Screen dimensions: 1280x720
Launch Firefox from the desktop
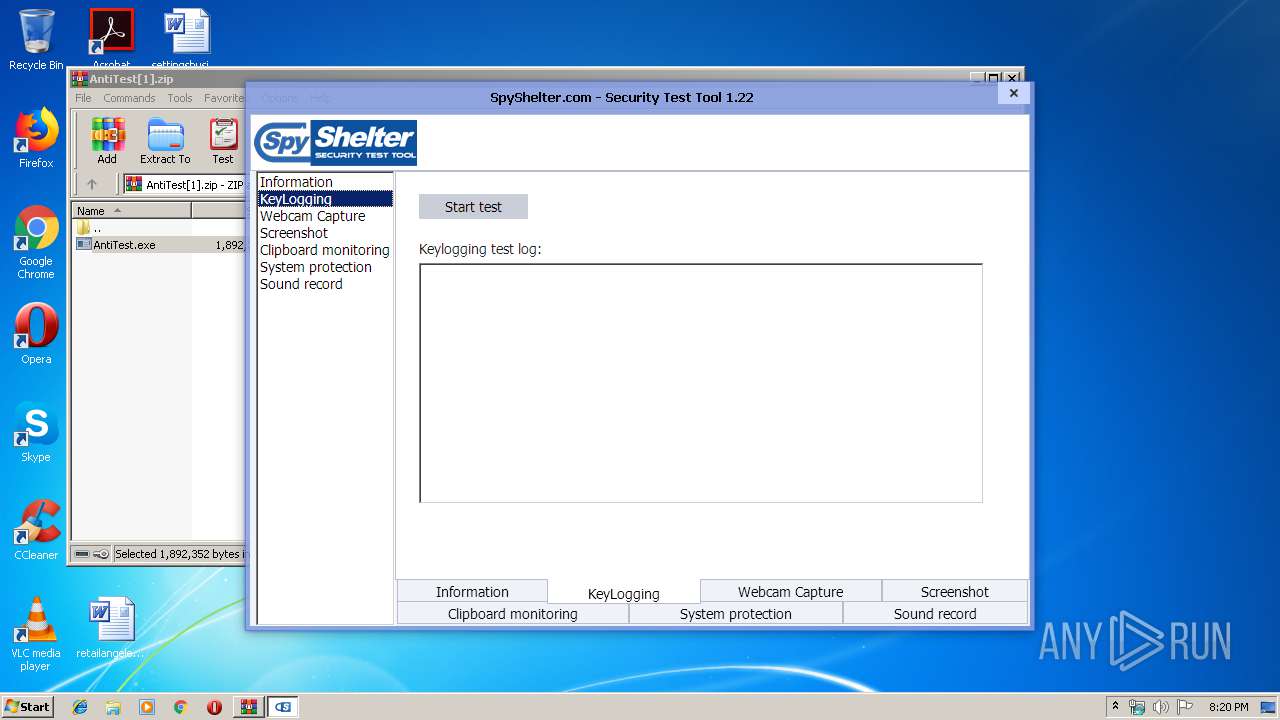(36, 138)
